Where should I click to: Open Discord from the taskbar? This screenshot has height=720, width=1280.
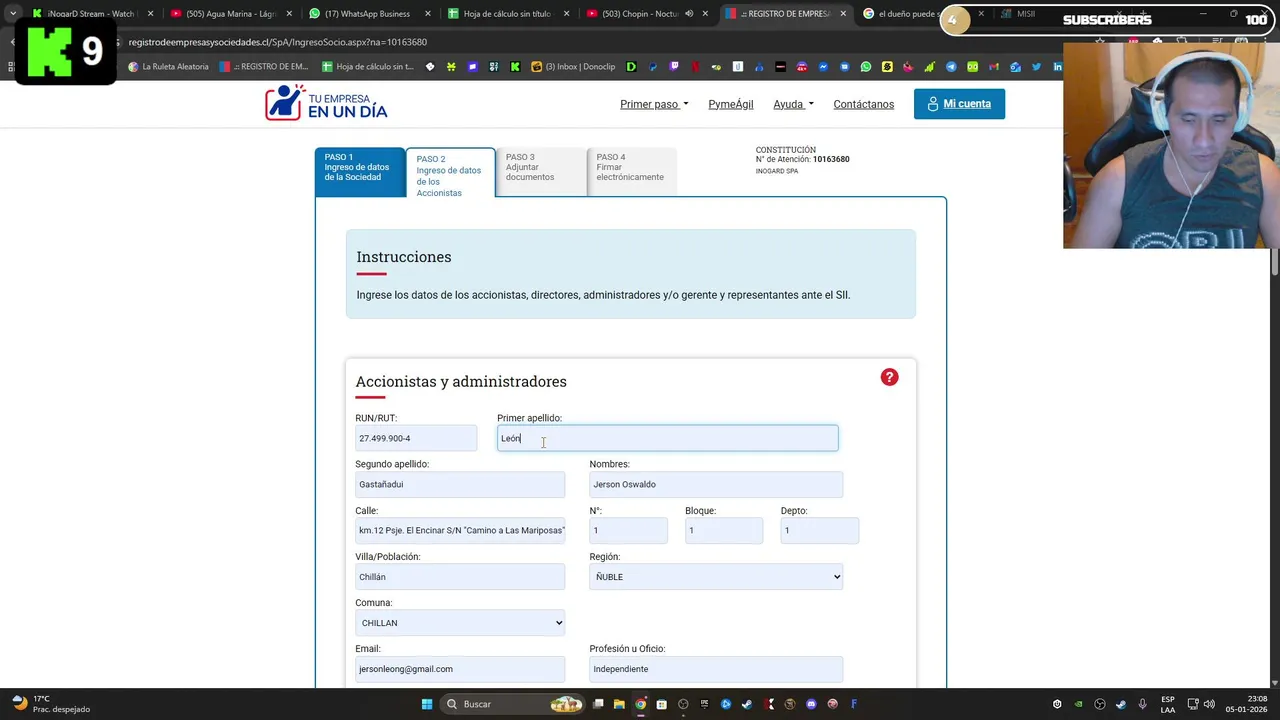pos(811,704)
